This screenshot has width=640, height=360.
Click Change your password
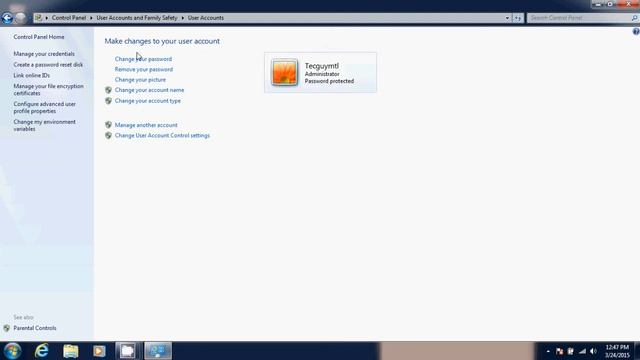coord(143,59)
